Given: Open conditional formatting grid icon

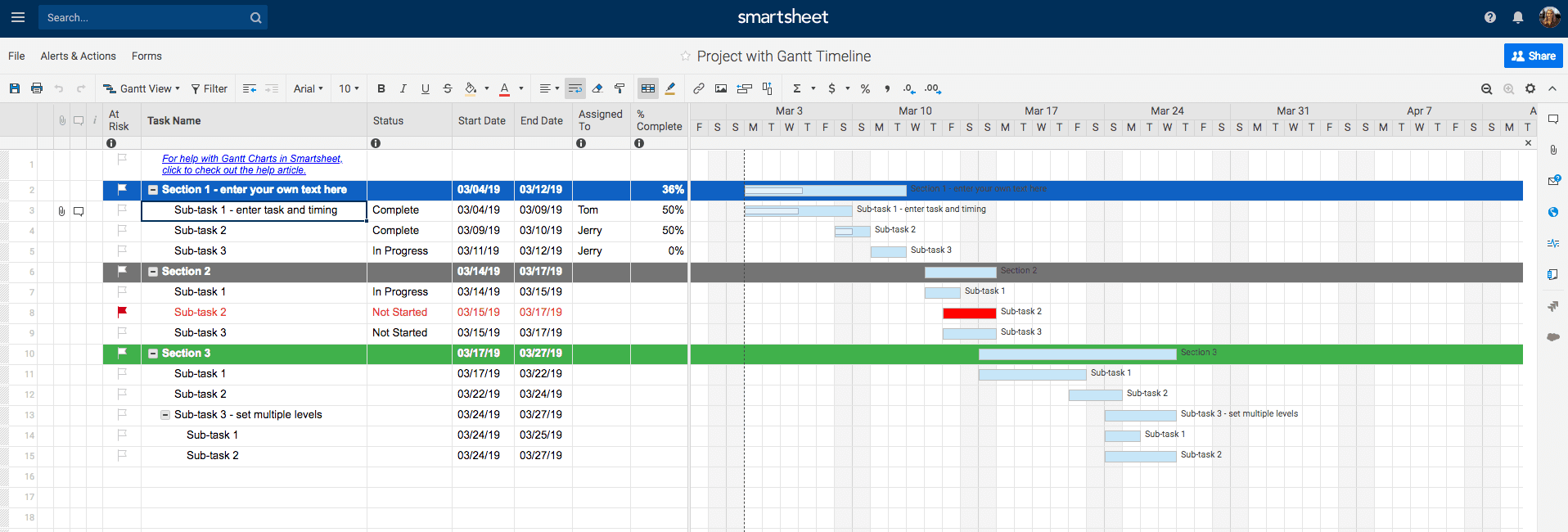Looking at the screenshot, I should (x=648, y=88).
